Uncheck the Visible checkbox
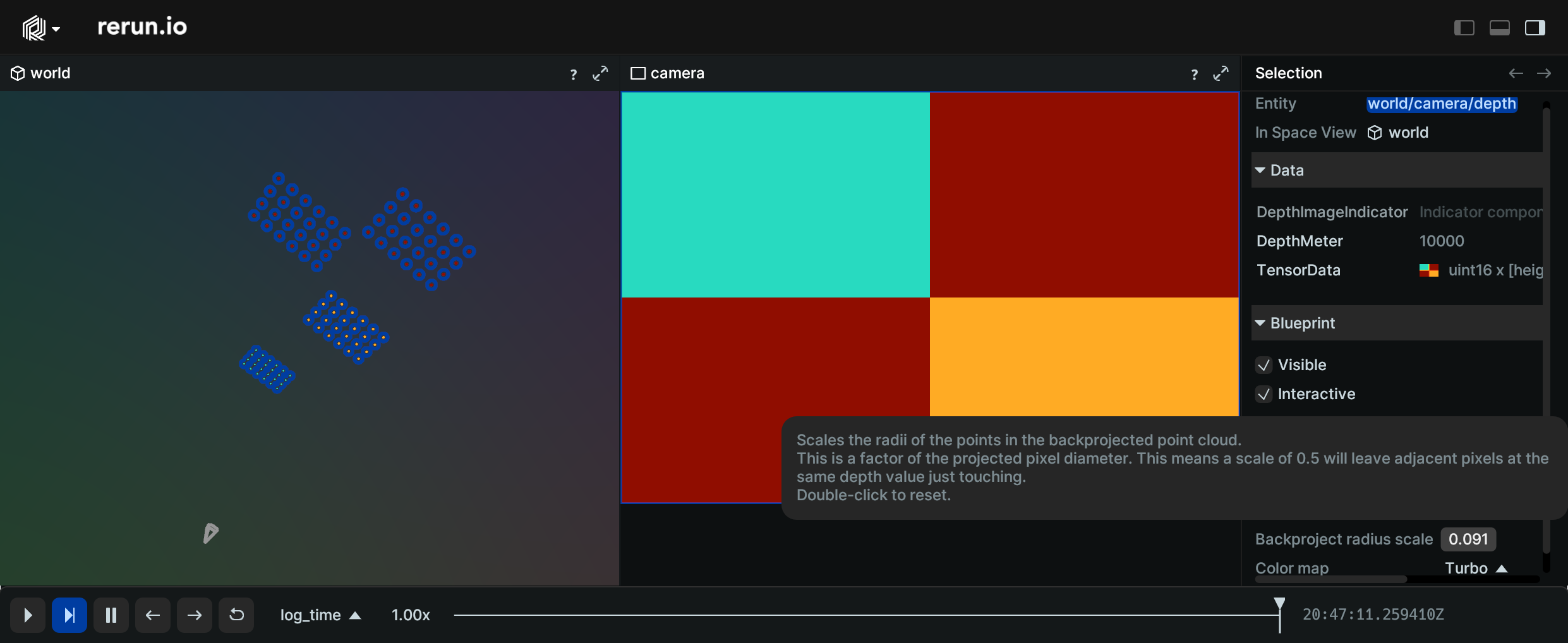The width and height of the screenshot is (1568, 643). [1264, 365]
